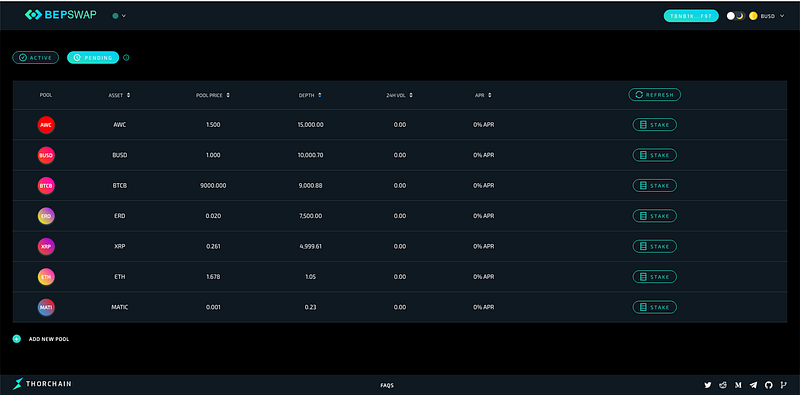Click the ERD asset name cell

[119, 216]
